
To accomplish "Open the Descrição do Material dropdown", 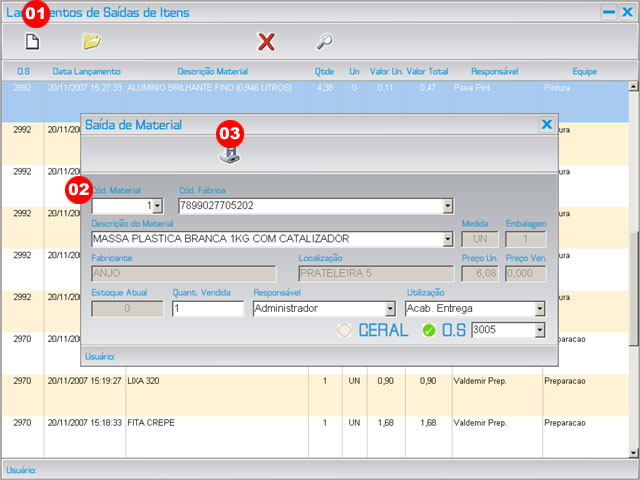I will (447, 239).
